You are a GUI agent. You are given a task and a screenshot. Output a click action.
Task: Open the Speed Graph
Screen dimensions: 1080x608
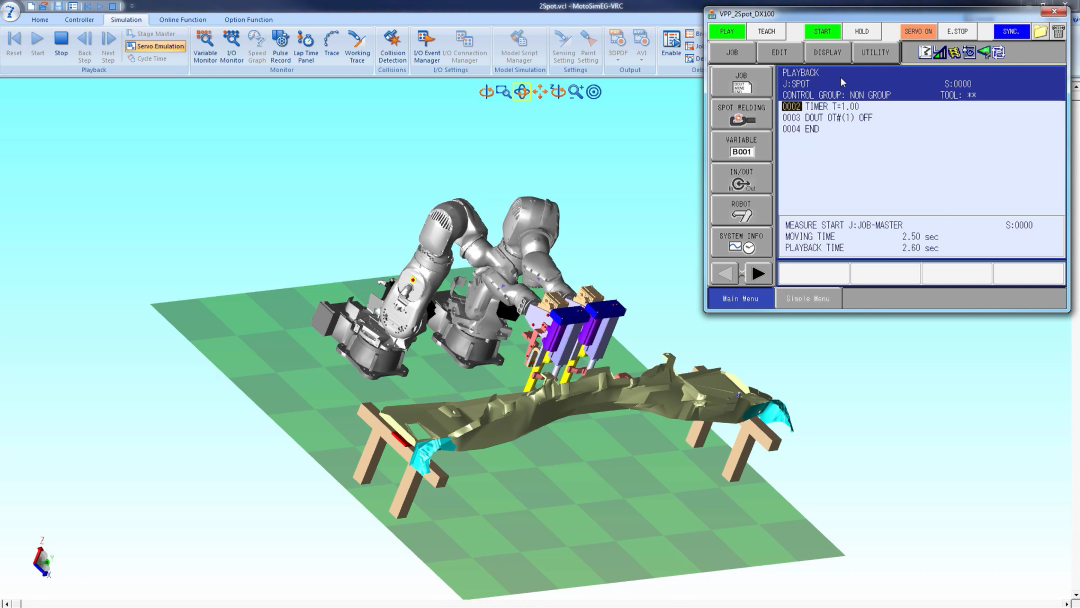coord(256,46)
